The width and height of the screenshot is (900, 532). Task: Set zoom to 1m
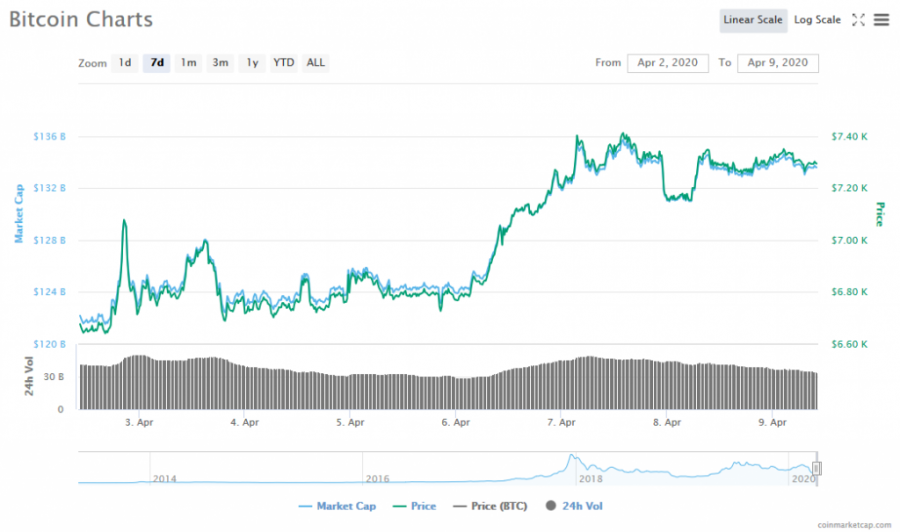point(188,63)
